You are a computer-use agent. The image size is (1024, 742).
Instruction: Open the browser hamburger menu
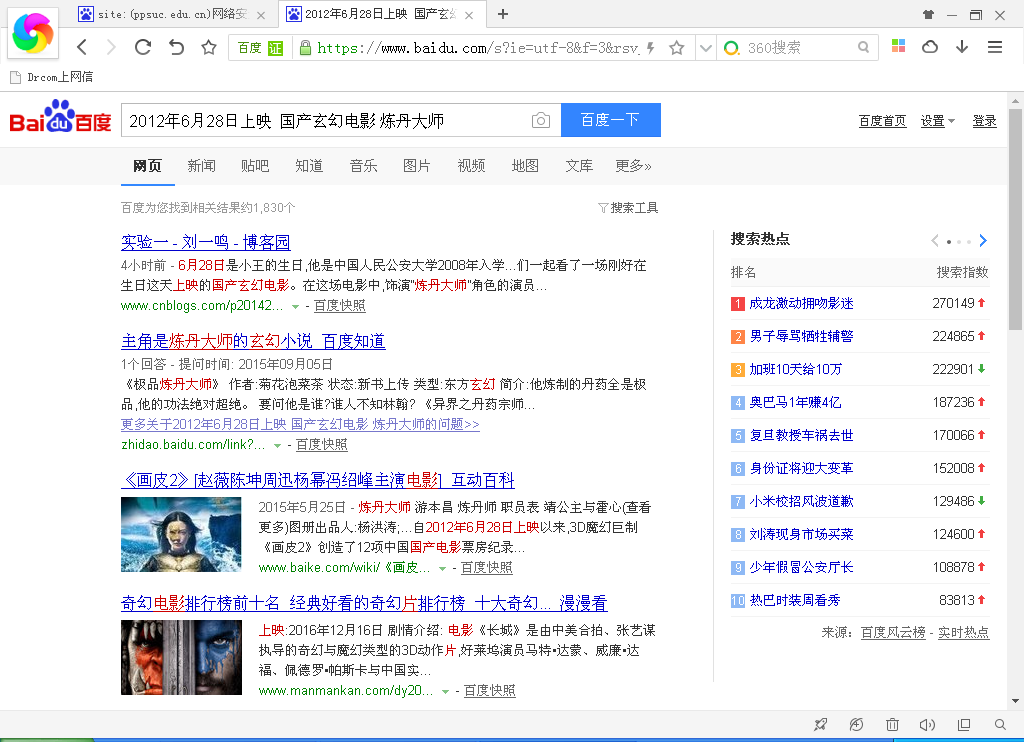(x=995, y=46)
